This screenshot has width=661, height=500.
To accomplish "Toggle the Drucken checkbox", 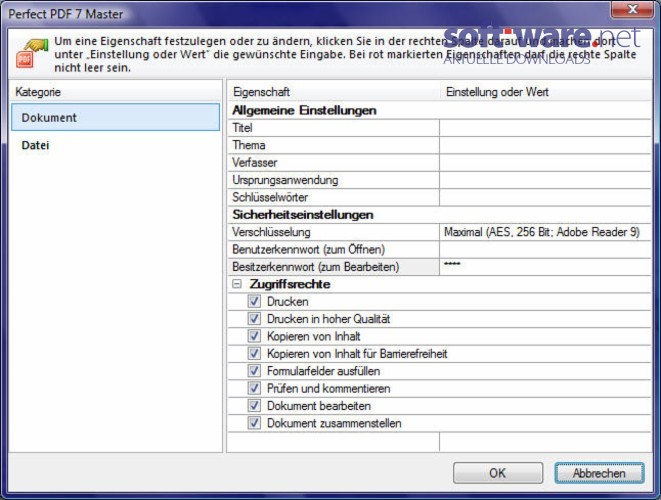I will coord(254,301).
